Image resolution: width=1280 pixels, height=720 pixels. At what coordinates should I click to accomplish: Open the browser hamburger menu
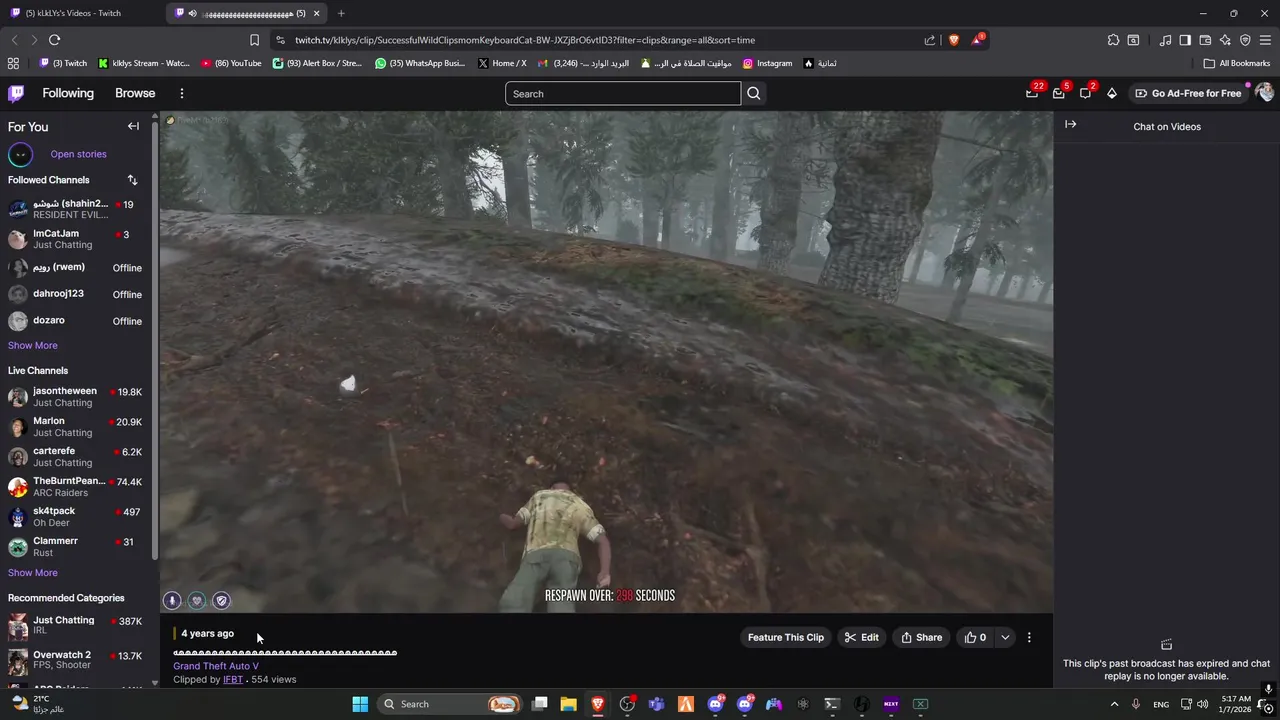coord(1265,40)
